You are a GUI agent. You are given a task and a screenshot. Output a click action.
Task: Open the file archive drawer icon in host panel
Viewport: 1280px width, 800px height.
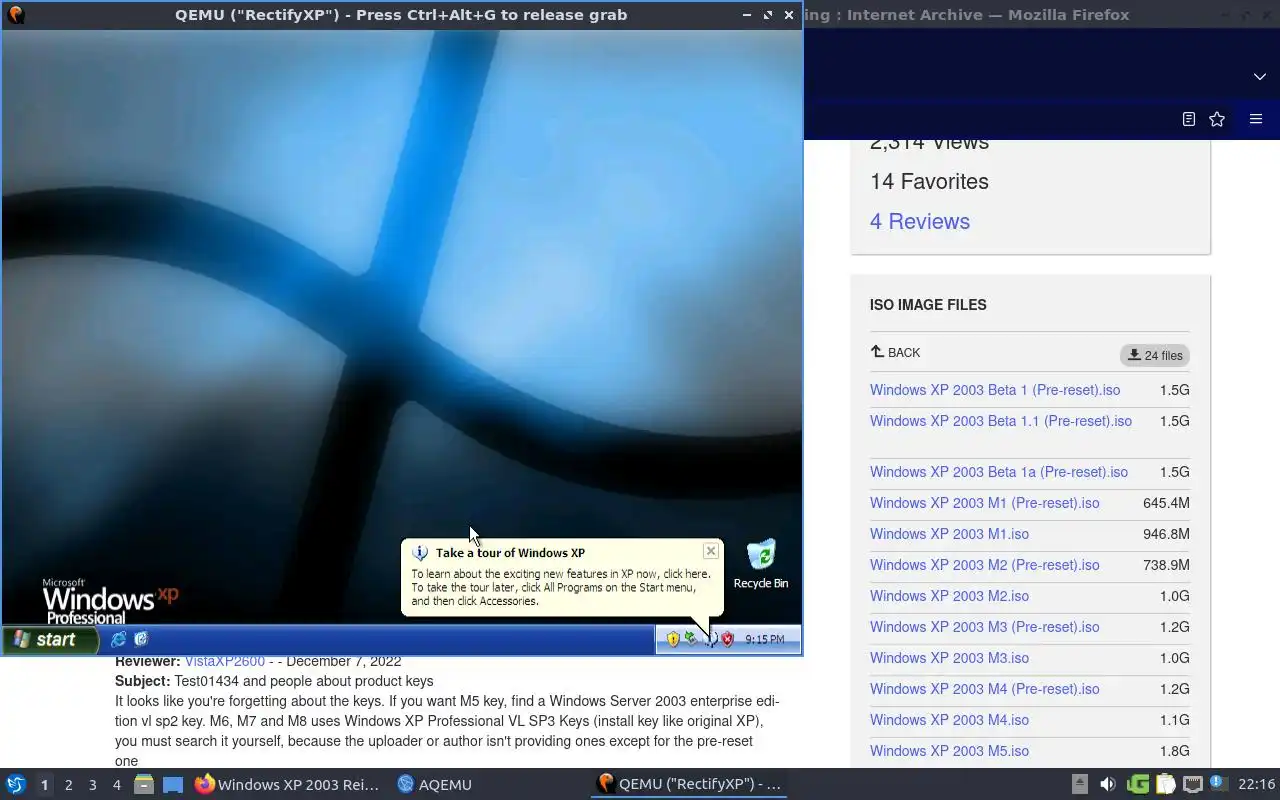point(144,785)
